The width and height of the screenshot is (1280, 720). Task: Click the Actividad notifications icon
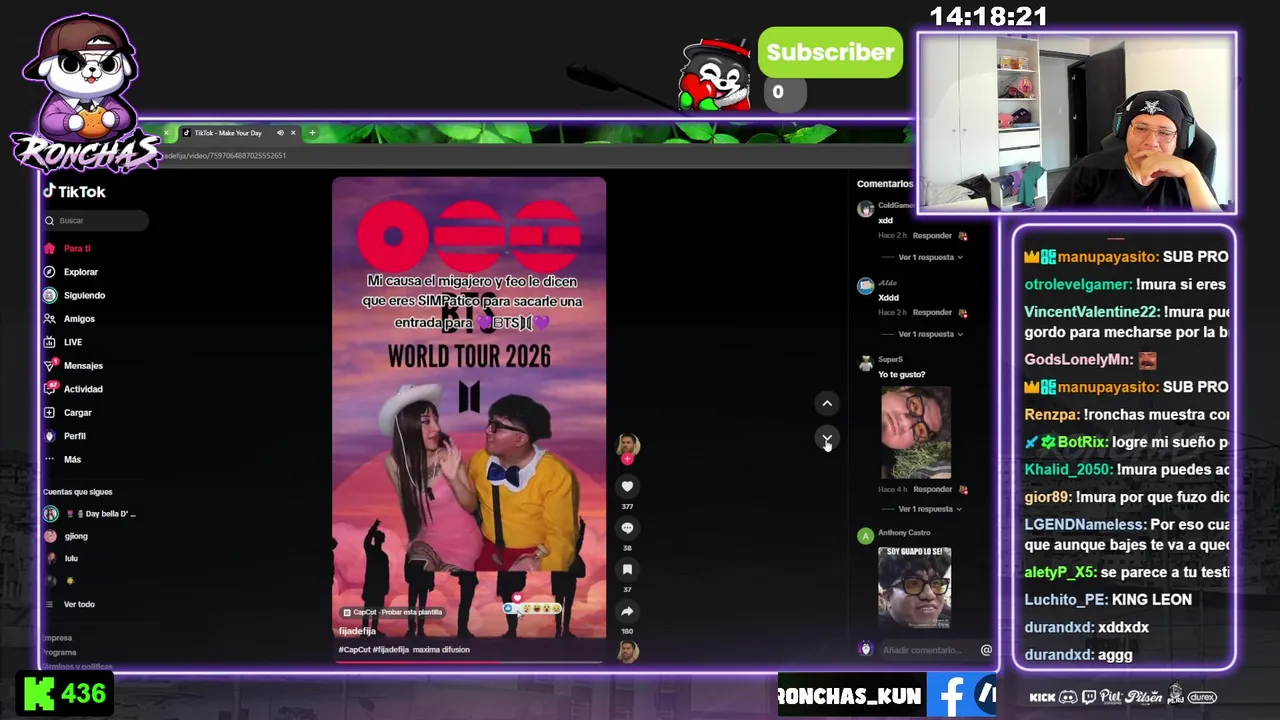point(50,389)
